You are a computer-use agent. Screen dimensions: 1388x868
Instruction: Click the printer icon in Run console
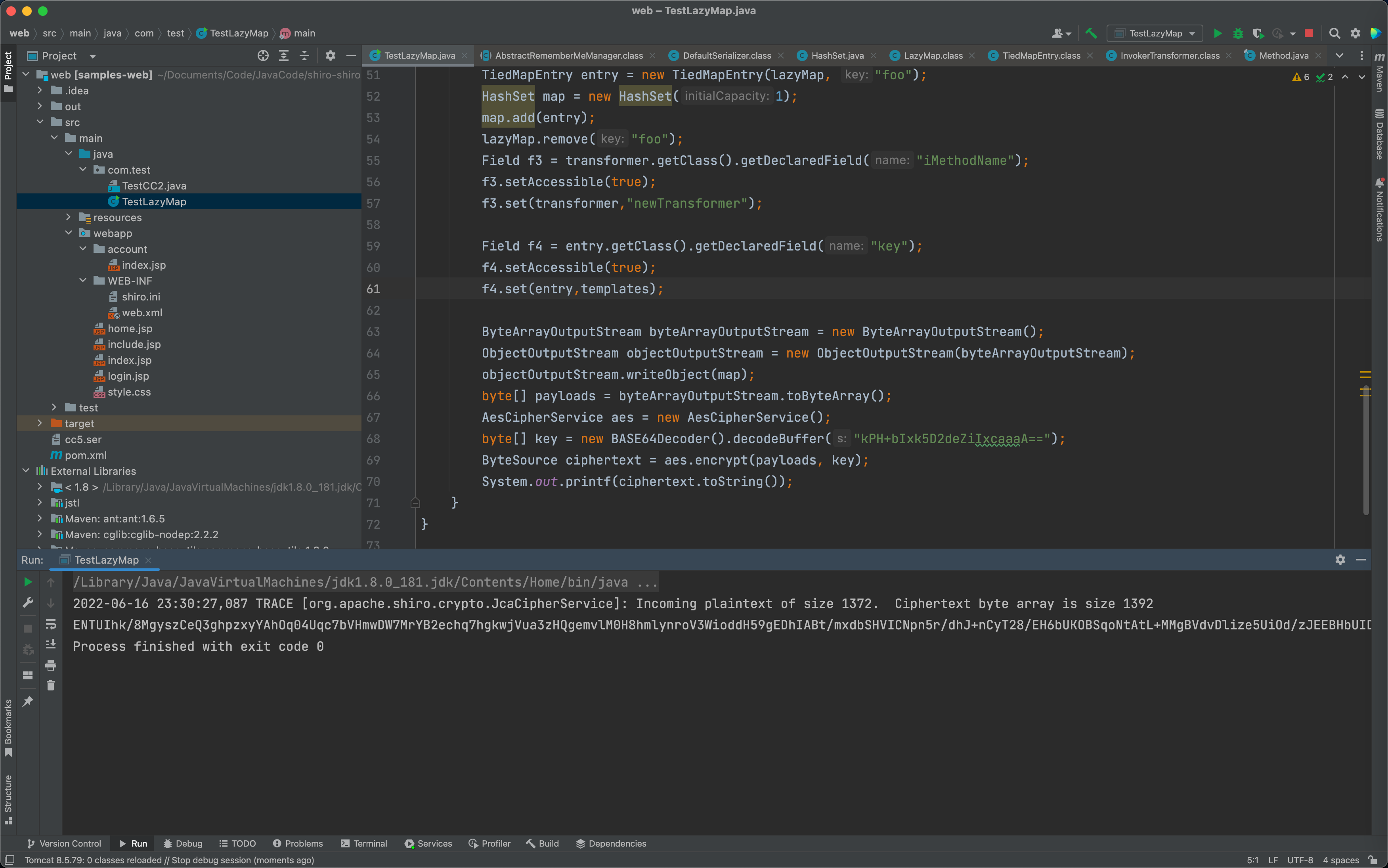tap(50, 665)
